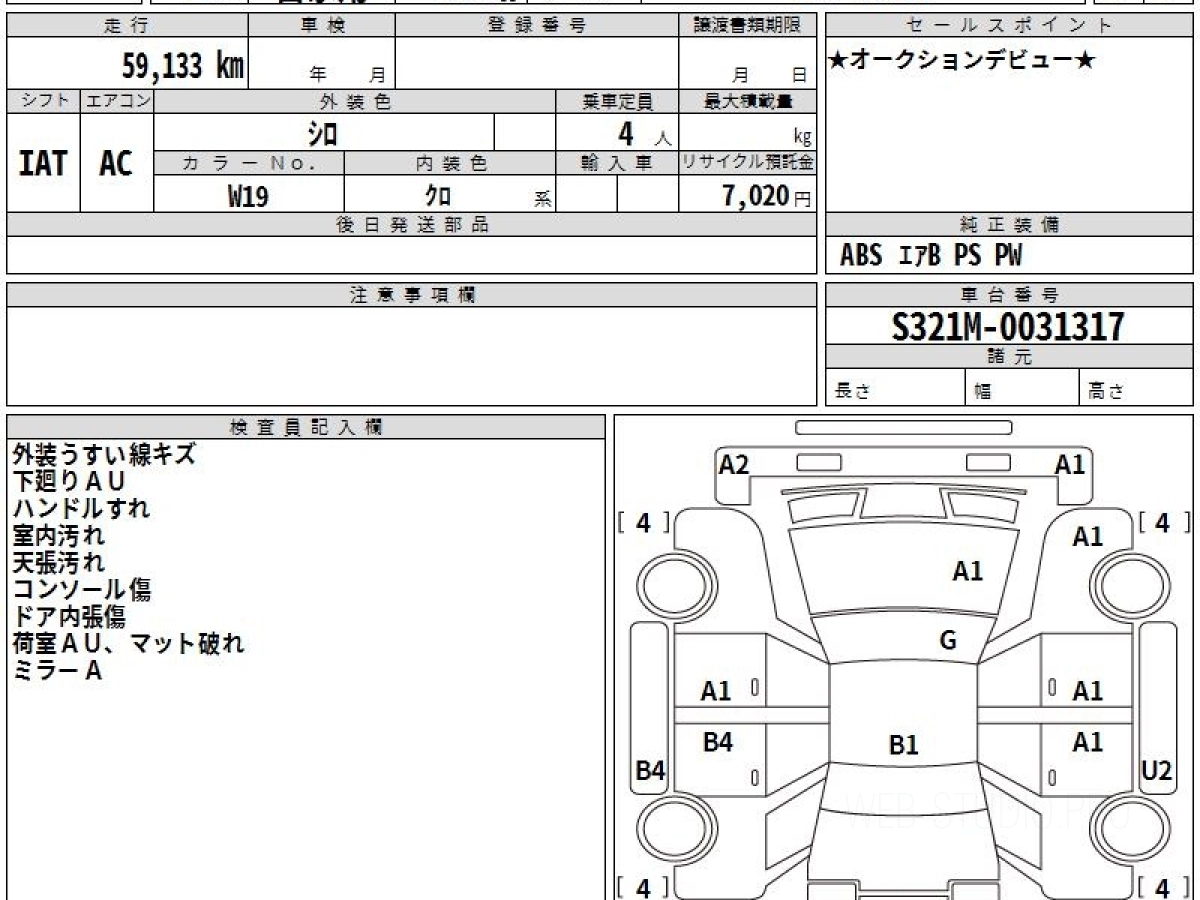Click the カラーNo. header

point(249,163)
